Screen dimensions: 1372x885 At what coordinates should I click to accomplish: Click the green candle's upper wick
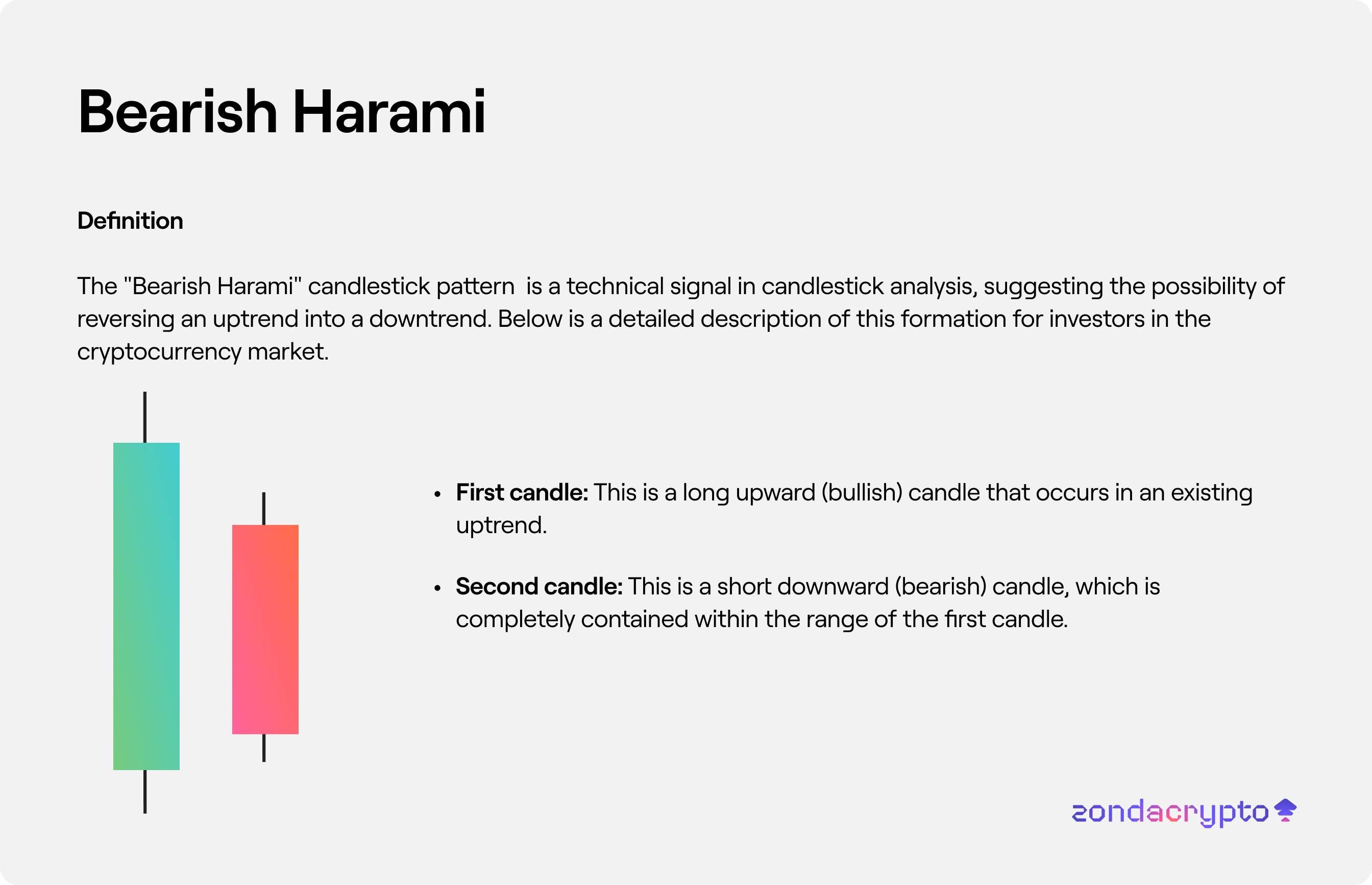pyautogui.click(x=145, y=417)
